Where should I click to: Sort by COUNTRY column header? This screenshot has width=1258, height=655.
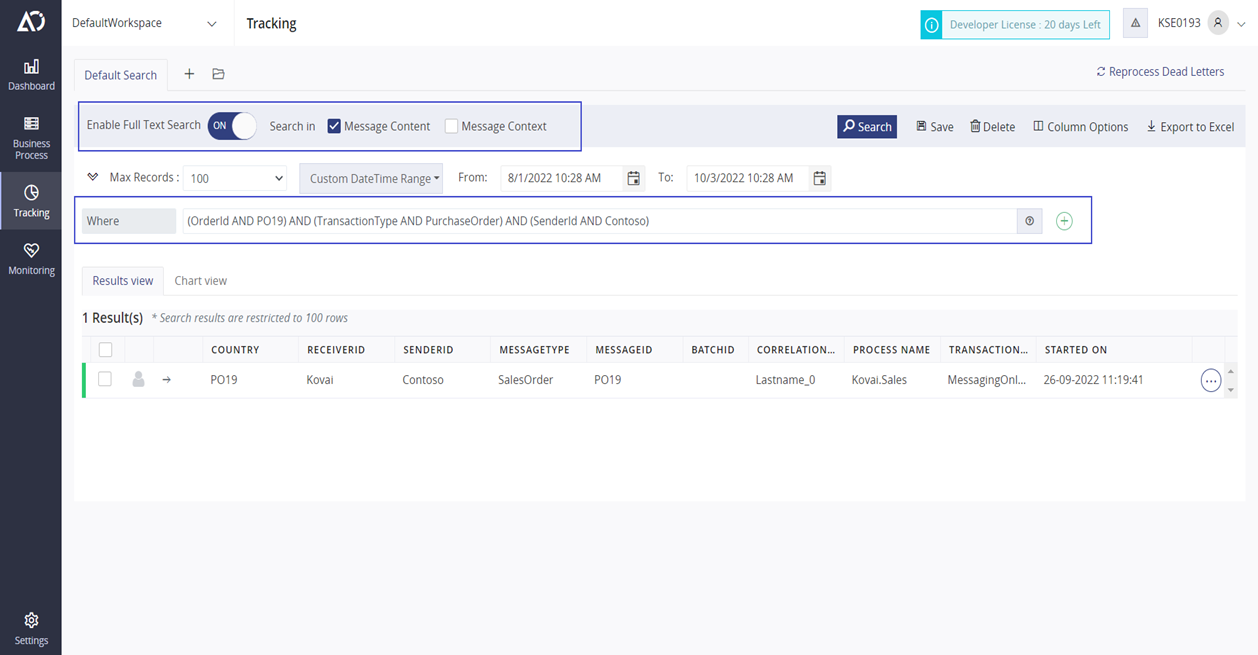235,350
